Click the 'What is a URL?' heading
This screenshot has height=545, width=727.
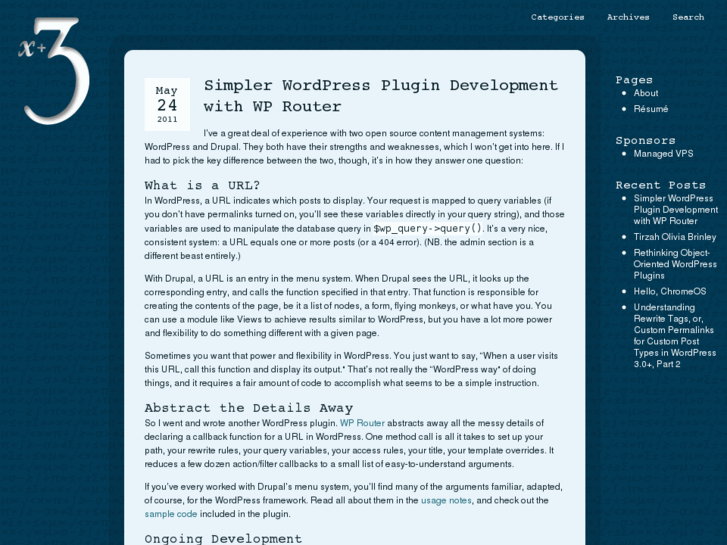point(202,186)
